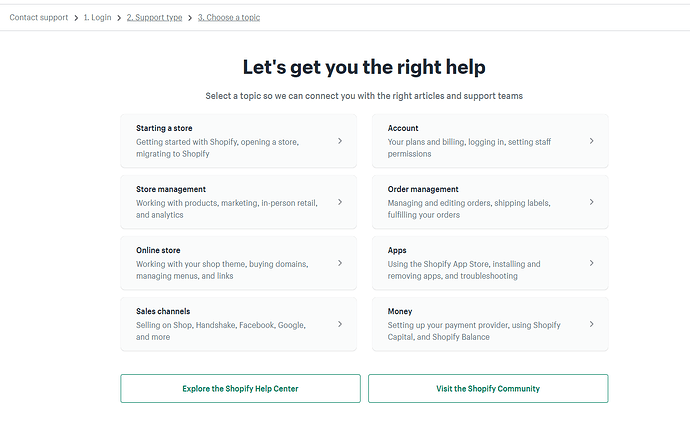Click the chevron arrow on Store management
The width and height of the screenshot is (690, 424).
340,202
